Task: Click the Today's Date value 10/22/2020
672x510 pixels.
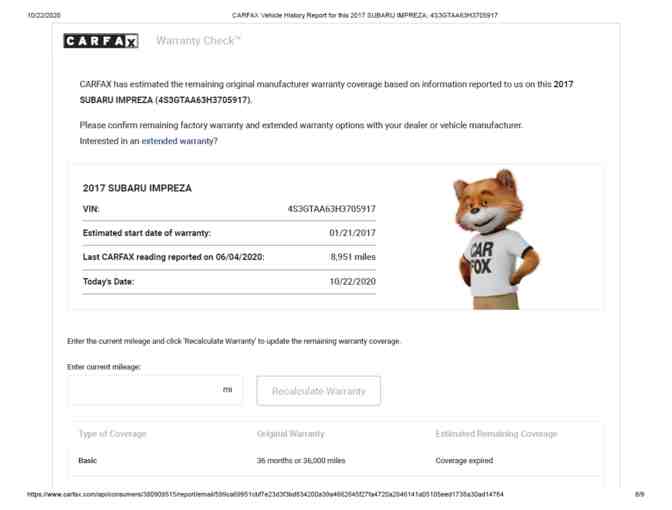Action: tap(352, 282)
